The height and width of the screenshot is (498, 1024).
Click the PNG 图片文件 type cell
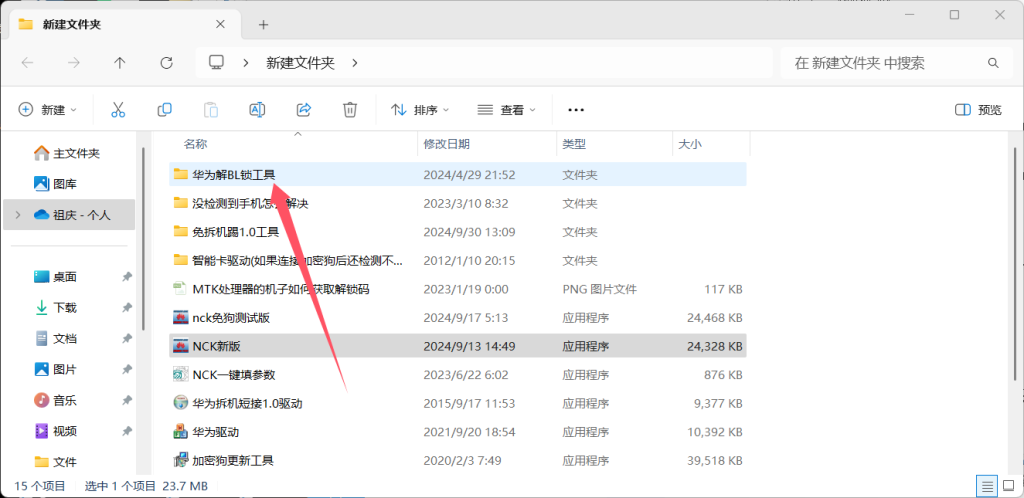(x=600, y=288)
